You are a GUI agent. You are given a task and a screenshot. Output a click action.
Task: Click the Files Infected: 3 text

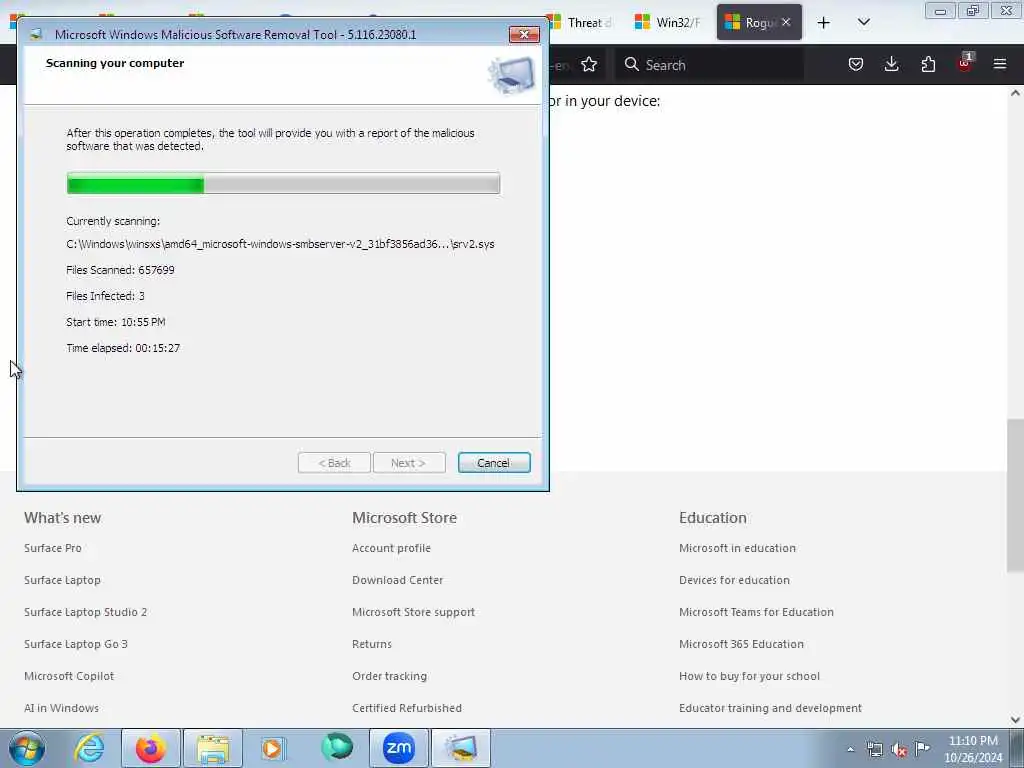pyautogui.click(x=105, y=296)
